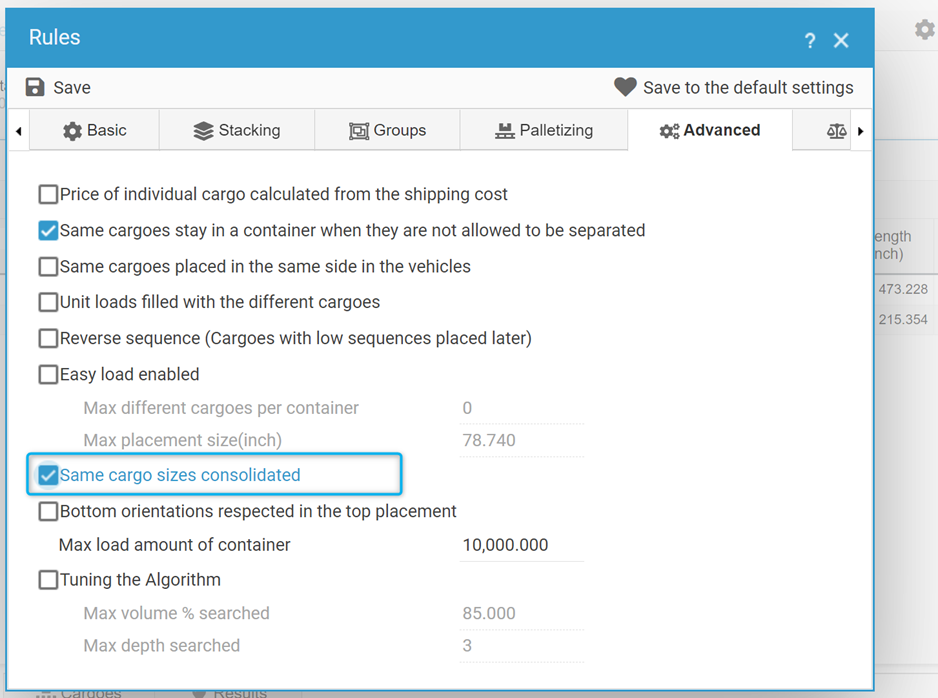Close the Rules dialog

pos(841,41)
